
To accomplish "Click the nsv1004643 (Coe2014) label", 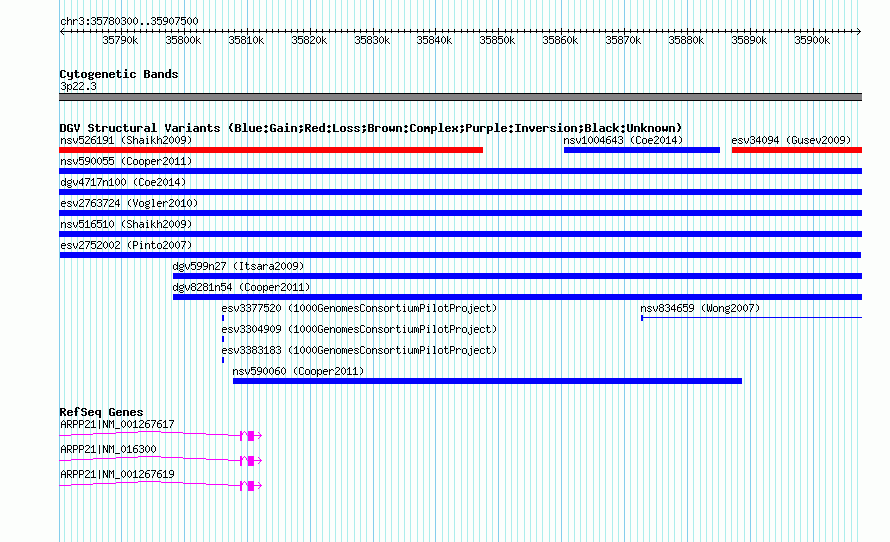I will (x=623, y=140).
